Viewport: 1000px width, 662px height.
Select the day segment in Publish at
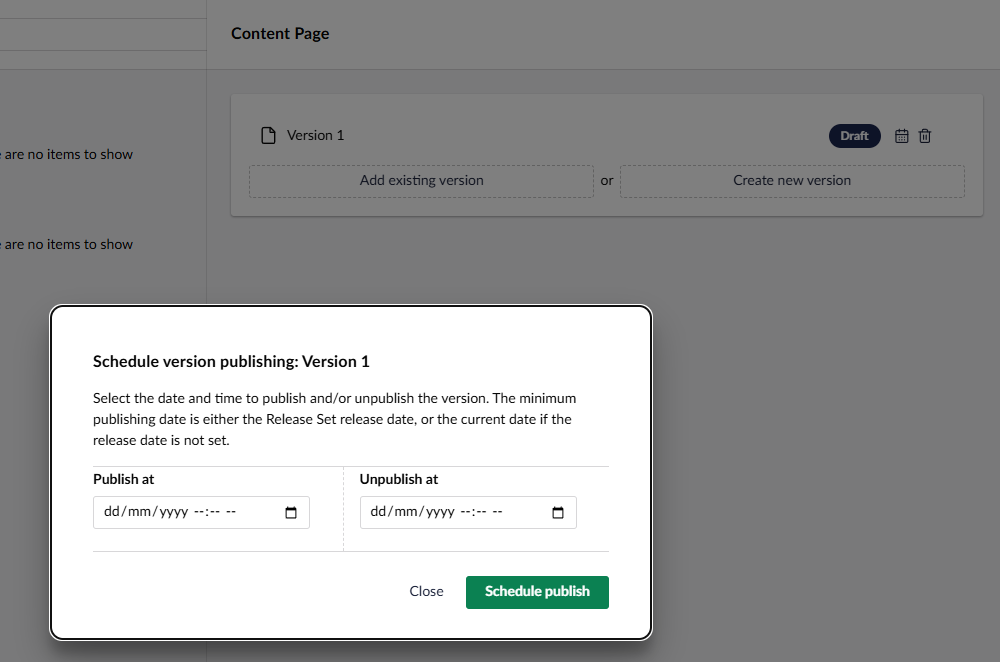[x=112, y=512]
